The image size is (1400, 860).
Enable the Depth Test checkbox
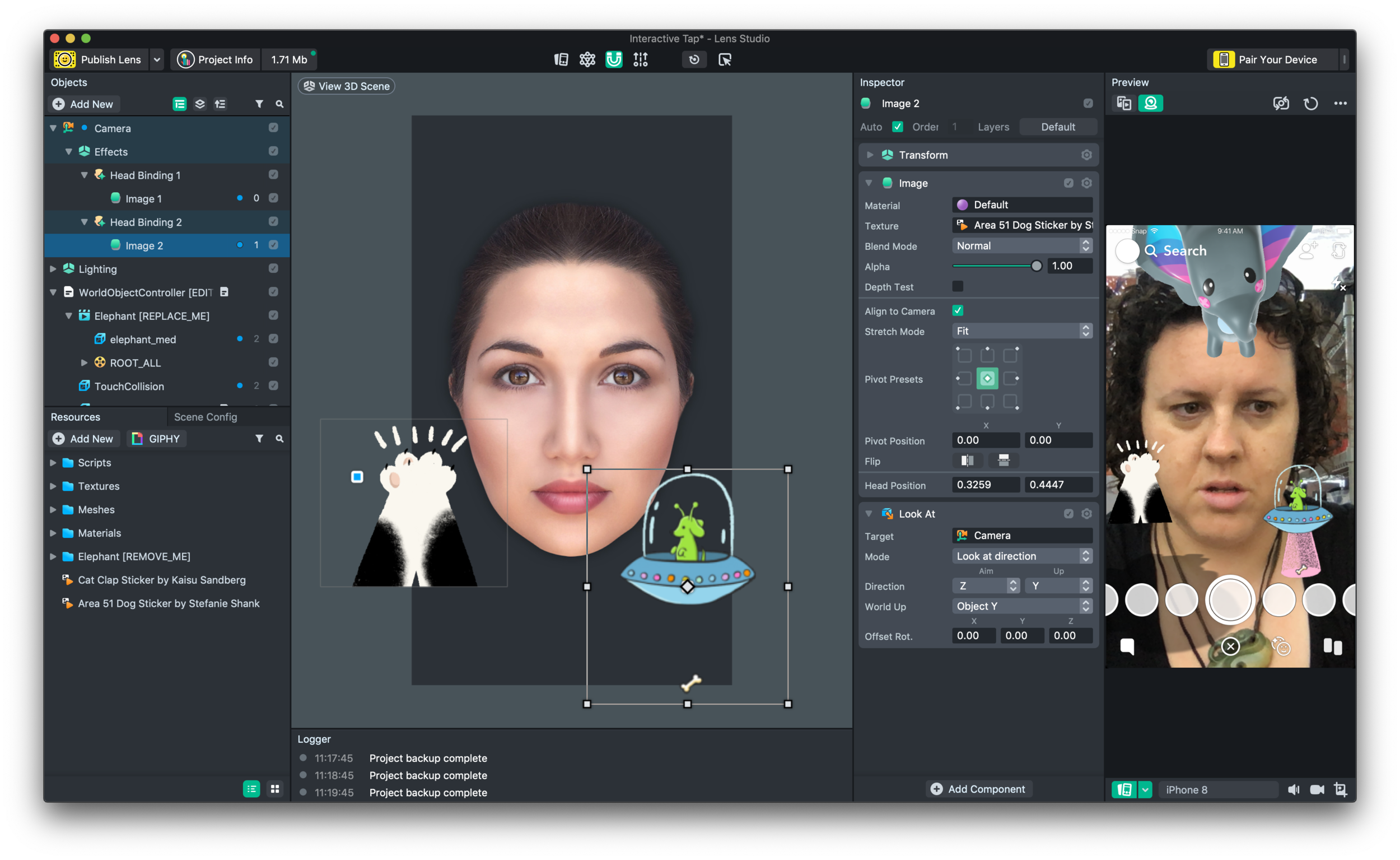pyautogui.click(x=958, y=286)
